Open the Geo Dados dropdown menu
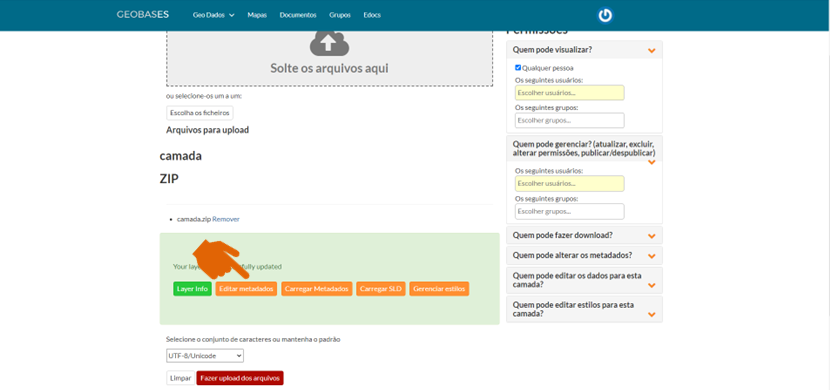The height and width of the screenshot is (390, 830). (213, 15)
